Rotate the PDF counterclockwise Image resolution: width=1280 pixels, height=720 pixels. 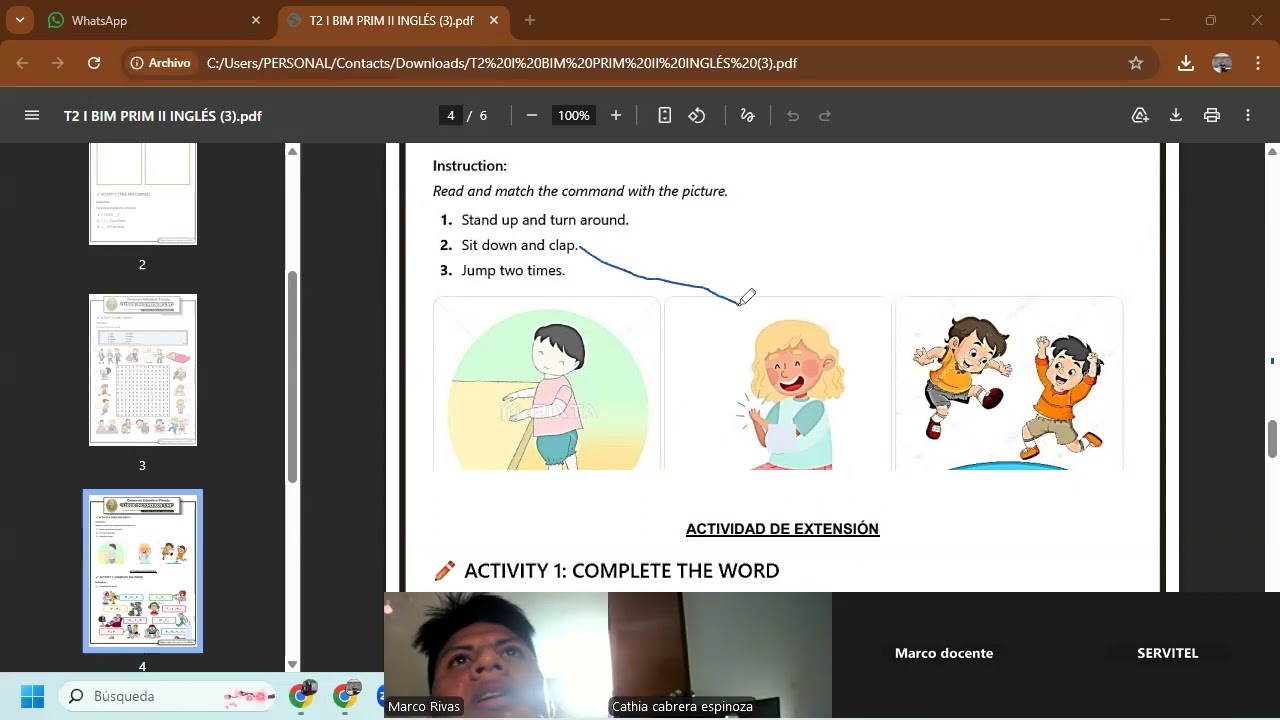697,116
